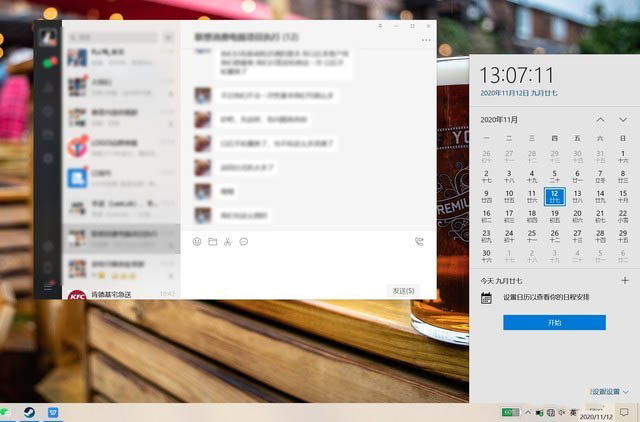The height and width of the screenshot is (422, 640).
Task: Start a voice or video call icon
Action: (419, 242)
